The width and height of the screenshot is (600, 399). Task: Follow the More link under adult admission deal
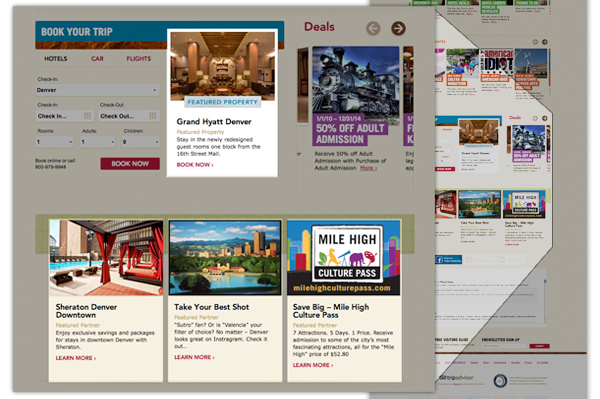[368, 168]
